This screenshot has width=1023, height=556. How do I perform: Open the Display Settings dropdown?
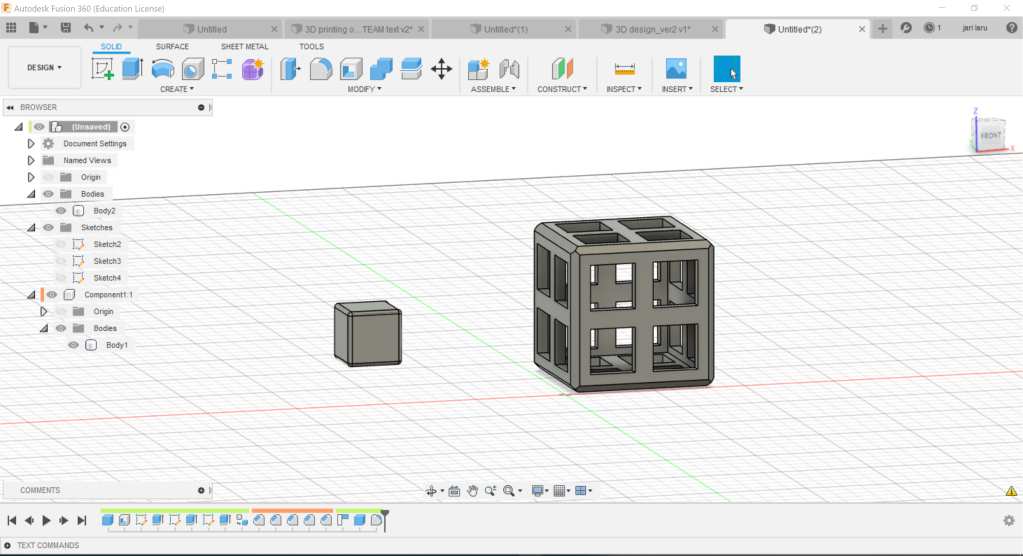click(540, 491)
